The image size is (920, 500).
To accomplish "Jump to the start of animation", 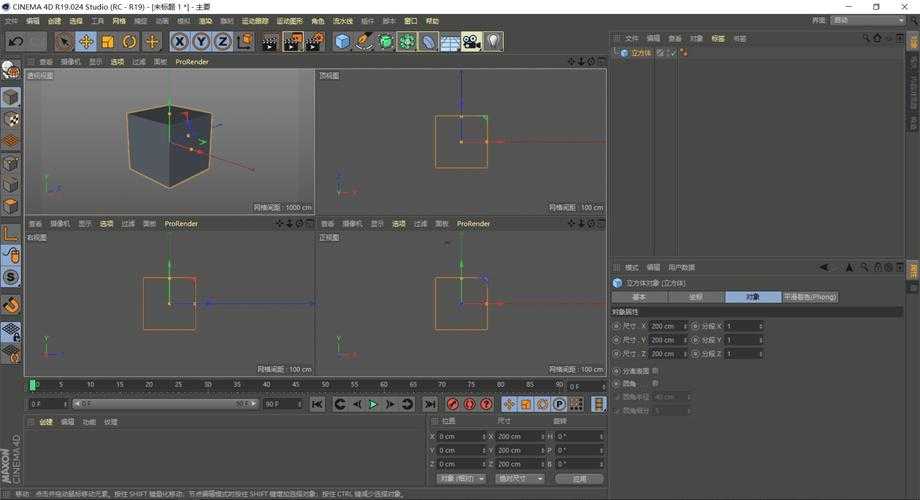I will point(317,404).
